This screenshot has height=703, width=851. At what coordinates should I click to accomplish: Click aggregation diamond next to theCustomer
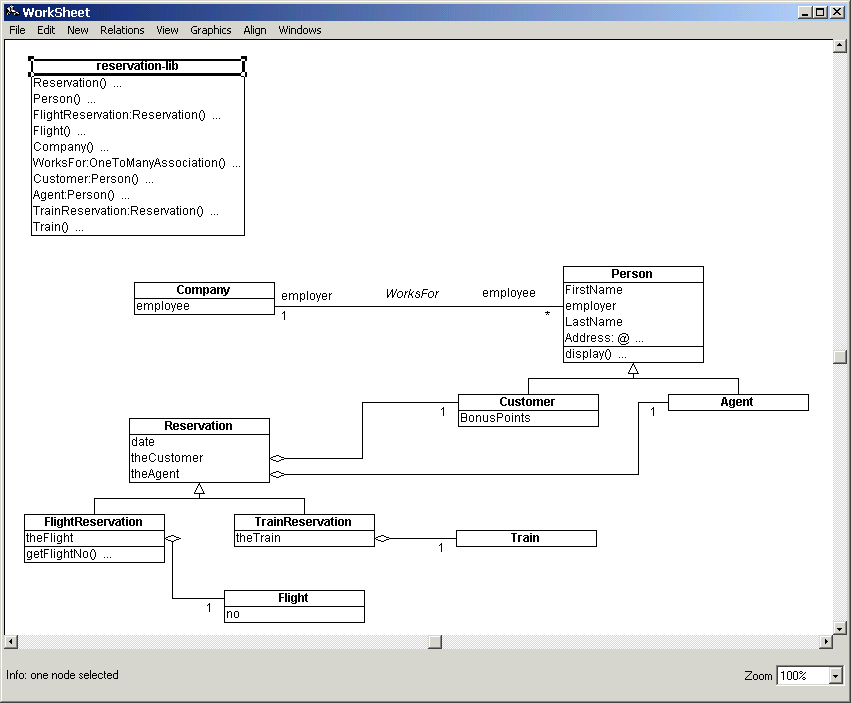pos(278,458)
